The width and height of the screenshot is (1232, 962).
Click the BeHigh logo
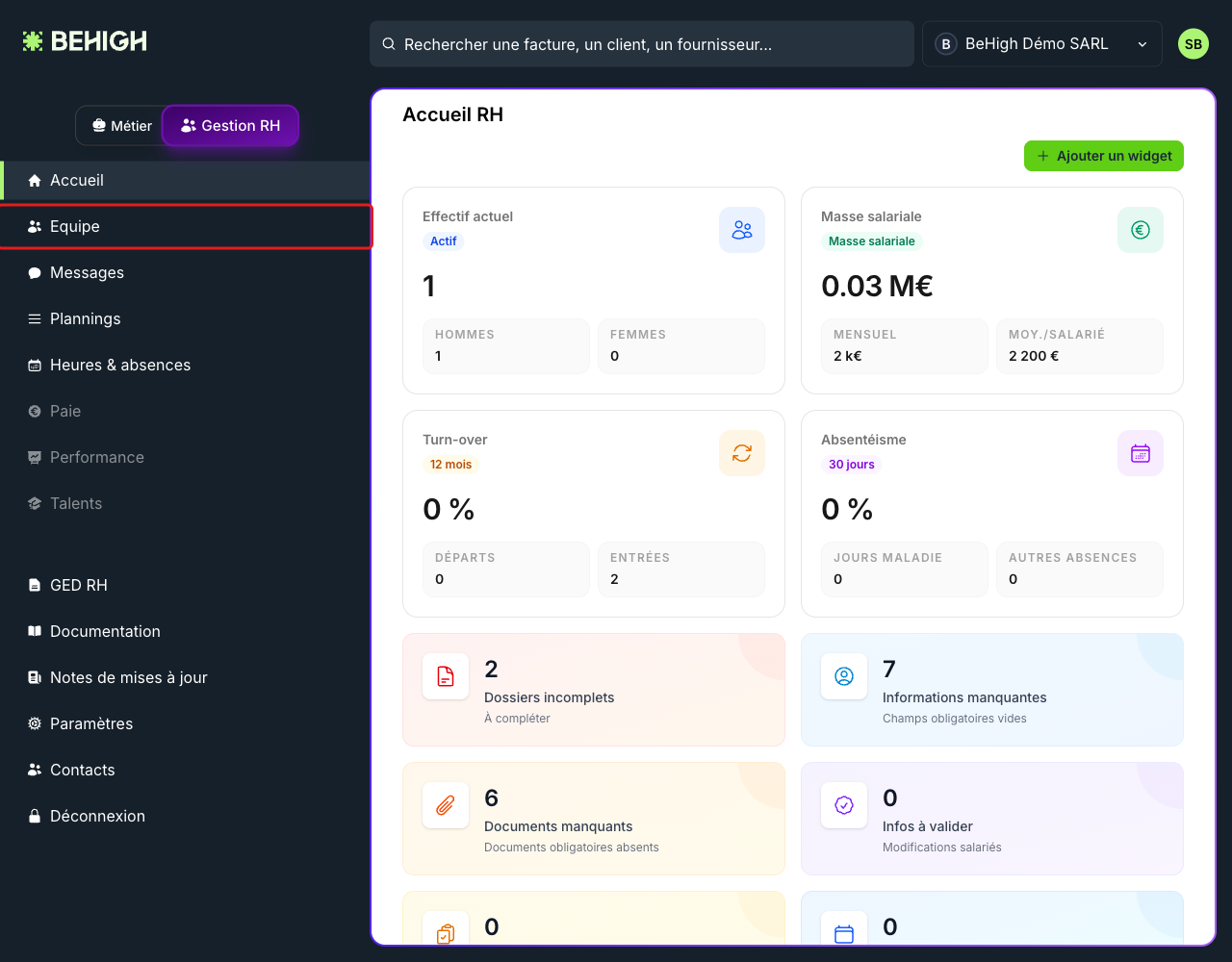(x=85, y=41)
